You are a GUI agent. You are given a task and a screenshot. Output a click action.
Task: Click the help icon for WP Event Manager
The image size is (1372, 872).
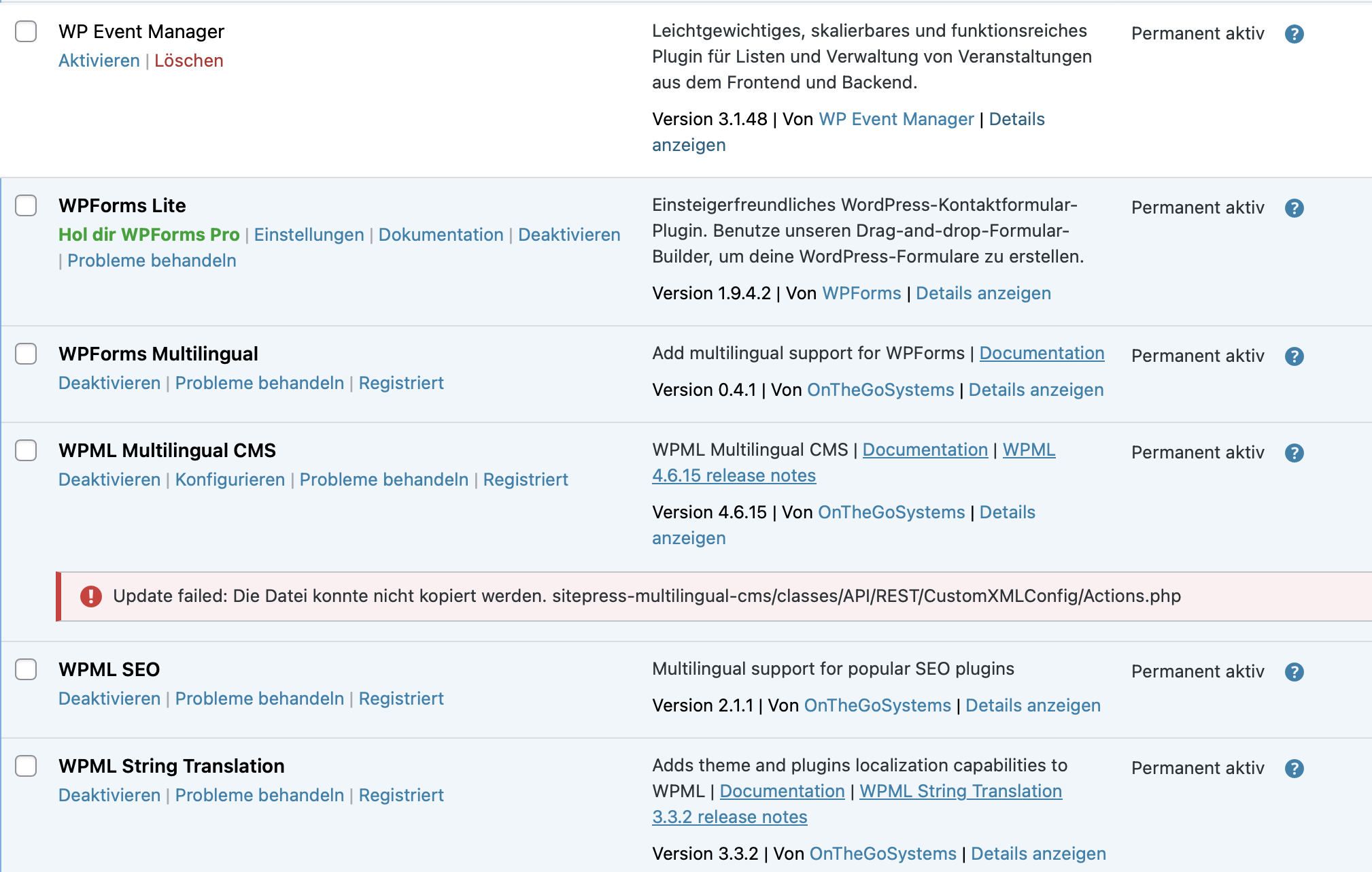1294,34
